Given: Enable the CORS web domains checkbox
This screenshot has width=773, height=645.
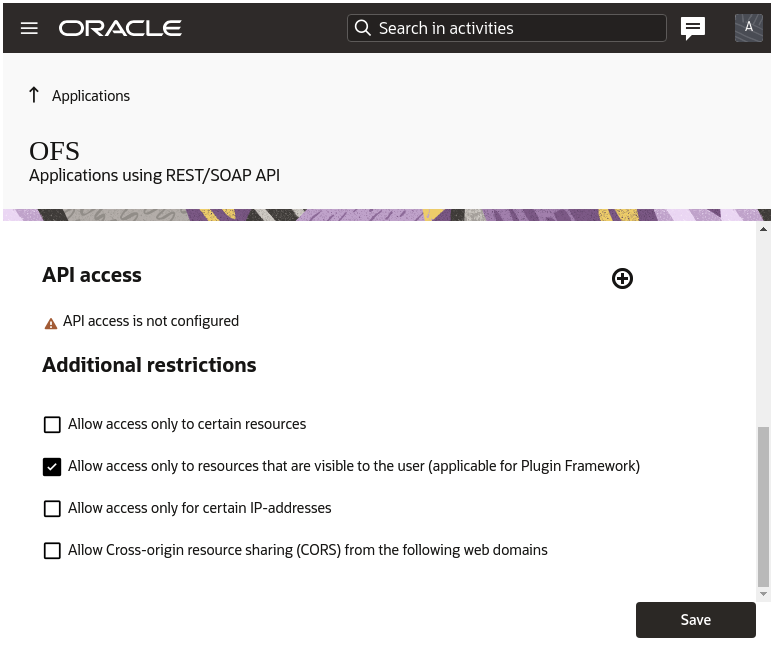Looking at the screenshot, I should [52, 550].
